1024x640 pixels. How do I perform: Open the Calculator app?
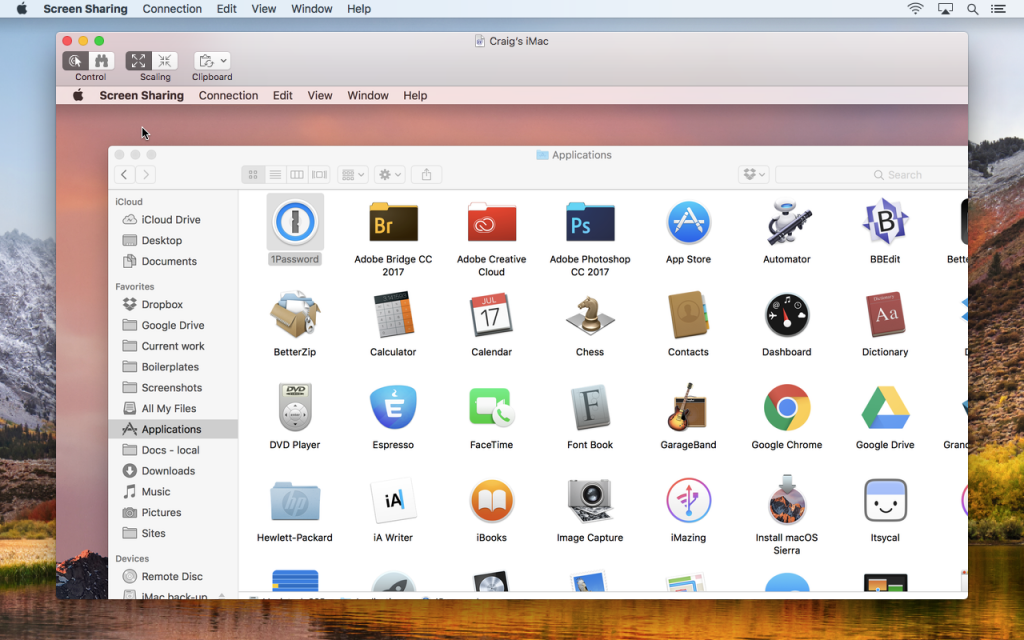pos(393,315)
